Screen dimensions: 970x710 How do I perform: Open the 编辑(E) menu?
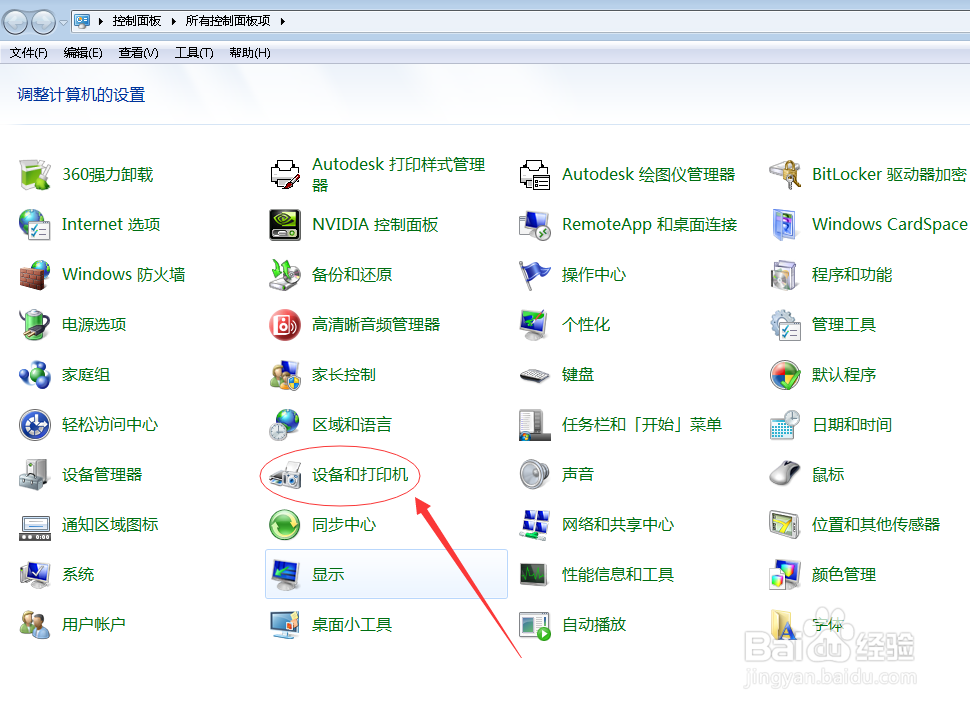pyautogui.click(x=83, y=53)
